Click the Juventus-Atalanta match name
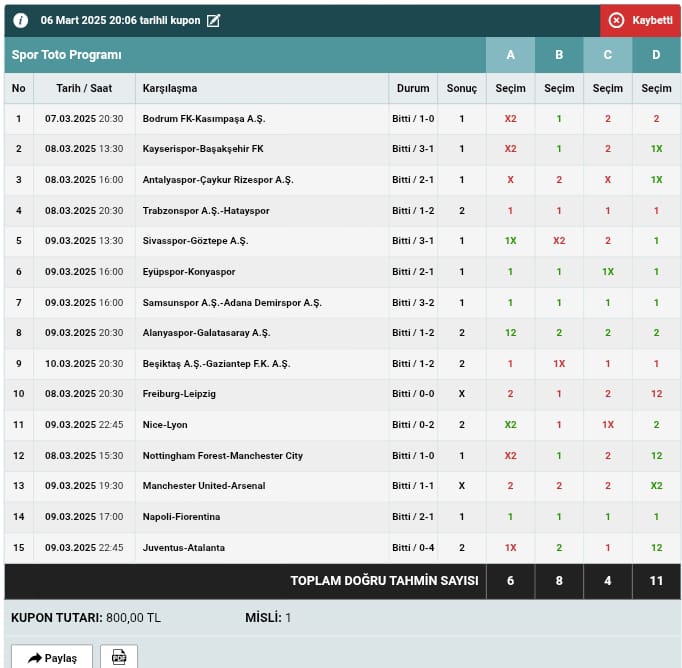 coord(184,548)
